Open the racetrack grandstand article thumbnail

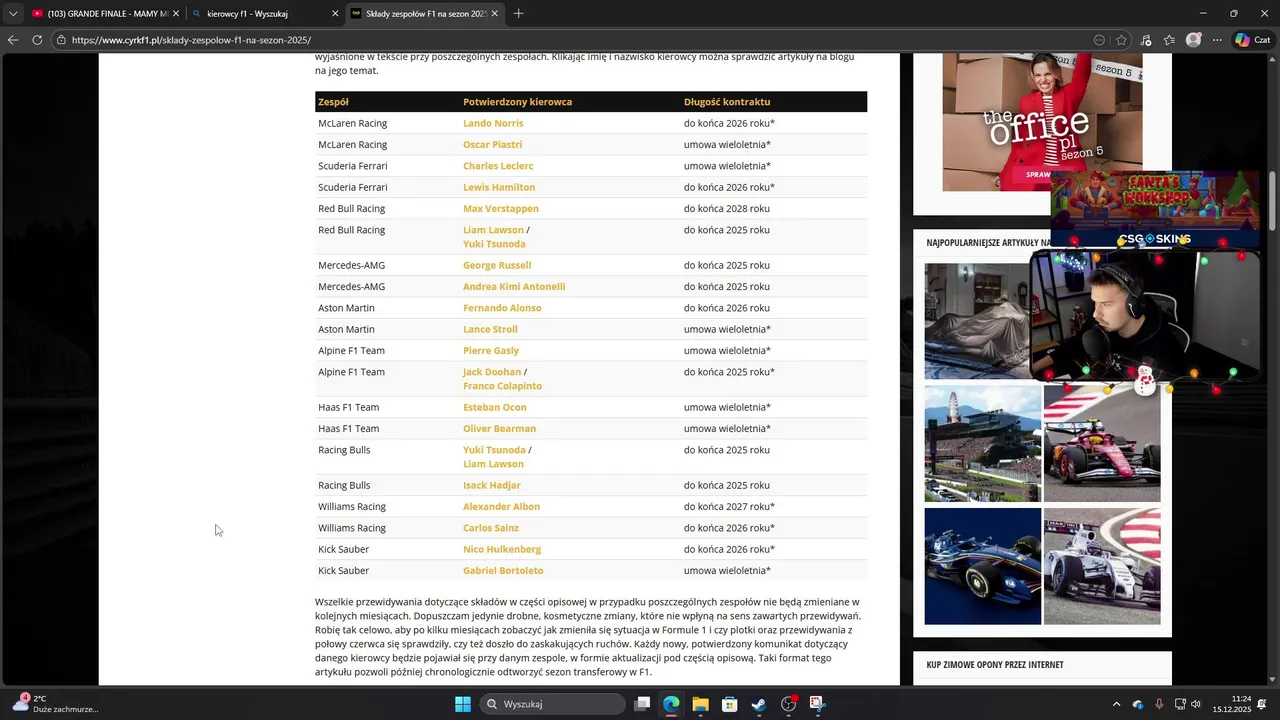tap(982, 443)
